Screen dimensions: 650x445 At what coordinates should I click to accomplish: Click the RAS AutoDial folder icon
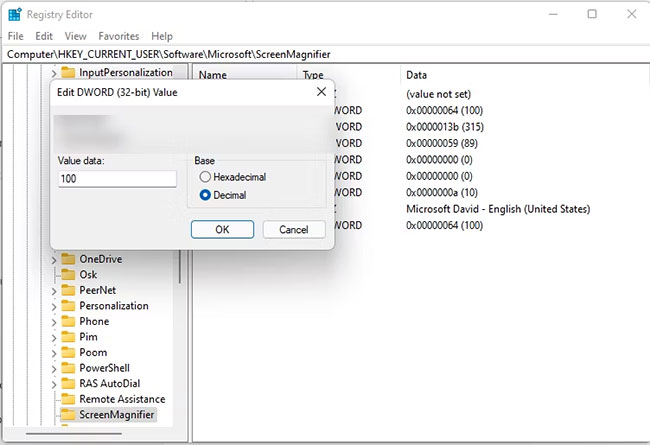pos(68,384)
